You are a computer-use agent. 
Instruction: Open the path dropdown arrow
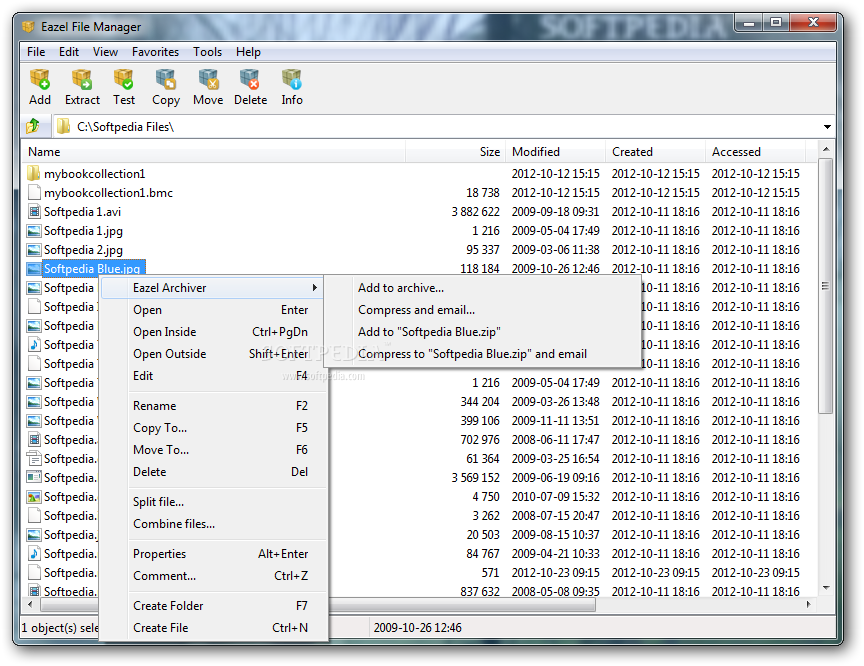[827, 127]
